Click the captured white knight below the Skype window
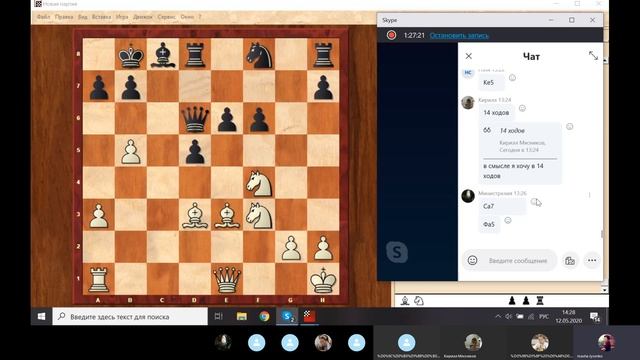Screen dimensions: 640x360 pyautogui.click(x=419, y=301)
